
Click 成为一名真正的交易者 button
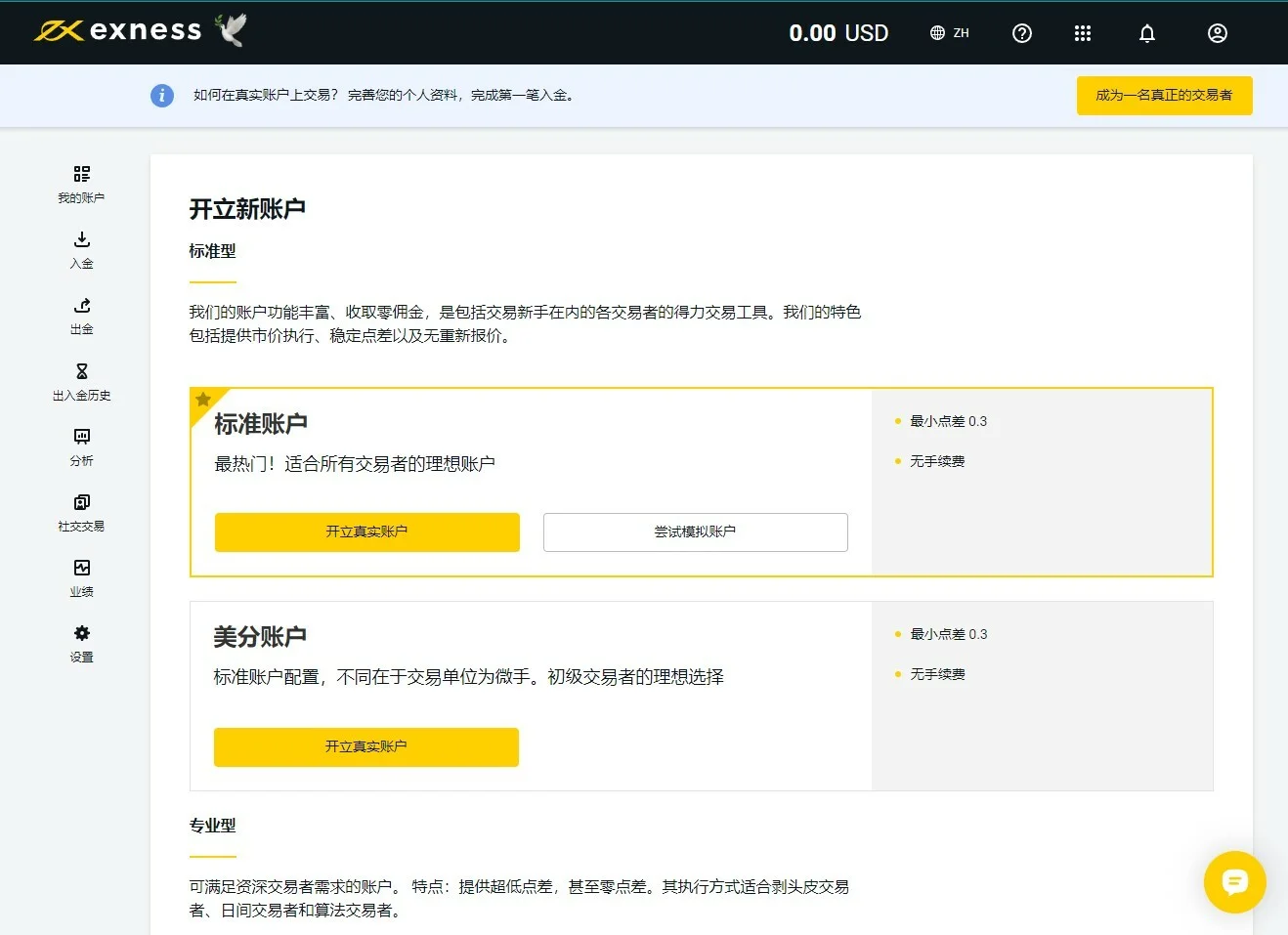[1164, 96]
